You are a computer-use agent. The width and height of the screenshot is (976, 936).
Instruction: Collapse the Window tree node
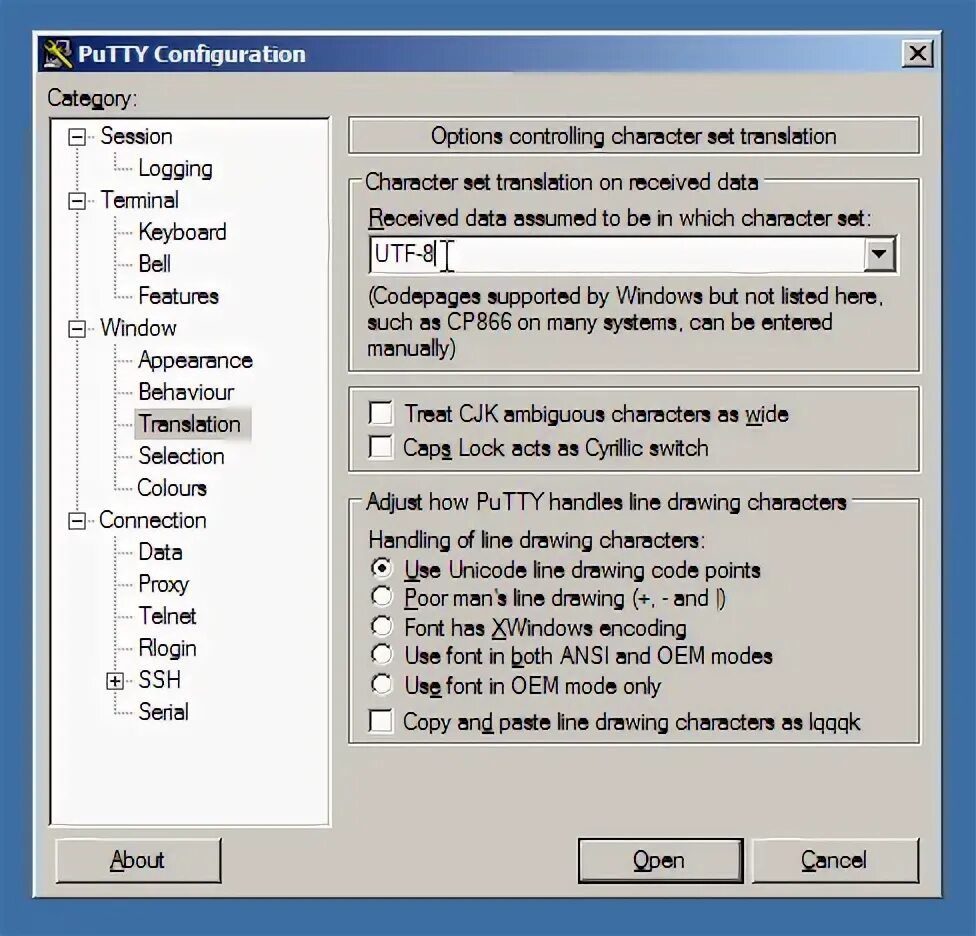pos(77,329)
